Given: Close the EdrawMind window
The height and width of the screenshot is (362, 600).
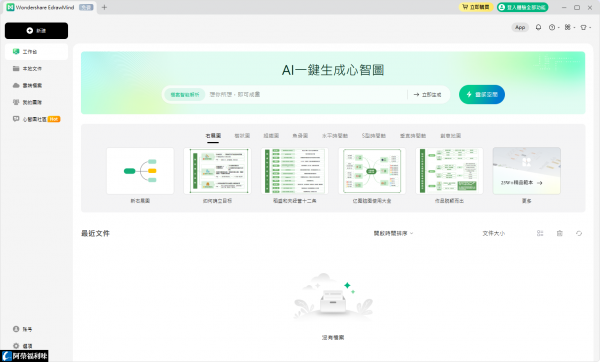Looking at the screenshot, I should click(590, 7).
